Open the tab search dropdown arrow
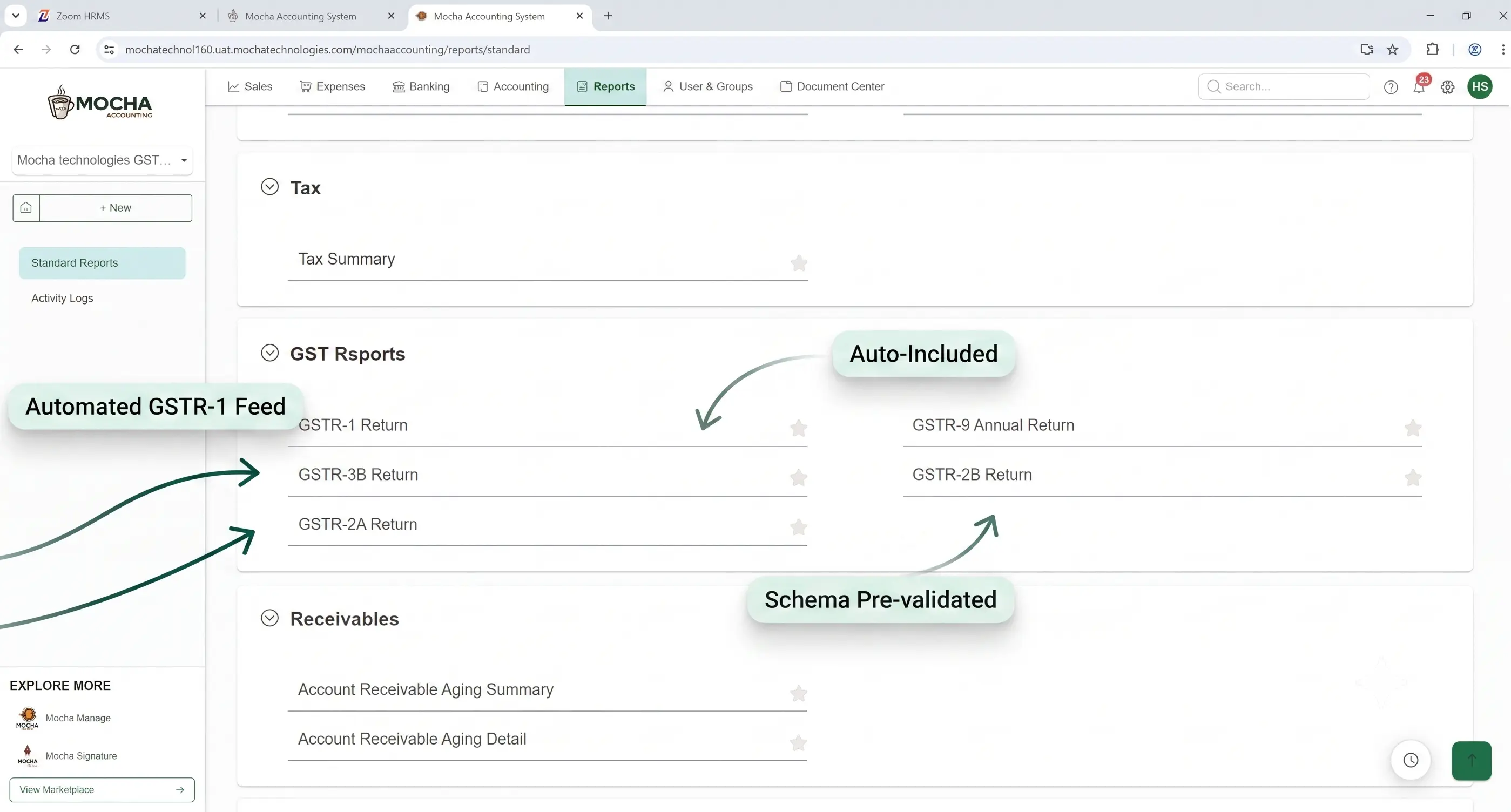The width and height of the screenshot is (1511, 812). coord(16,16)
